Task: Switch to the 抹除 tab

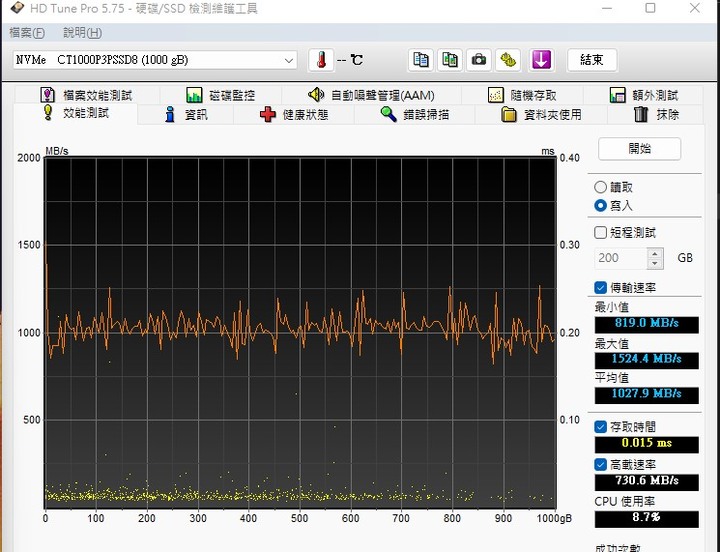Action: point(656,114)
